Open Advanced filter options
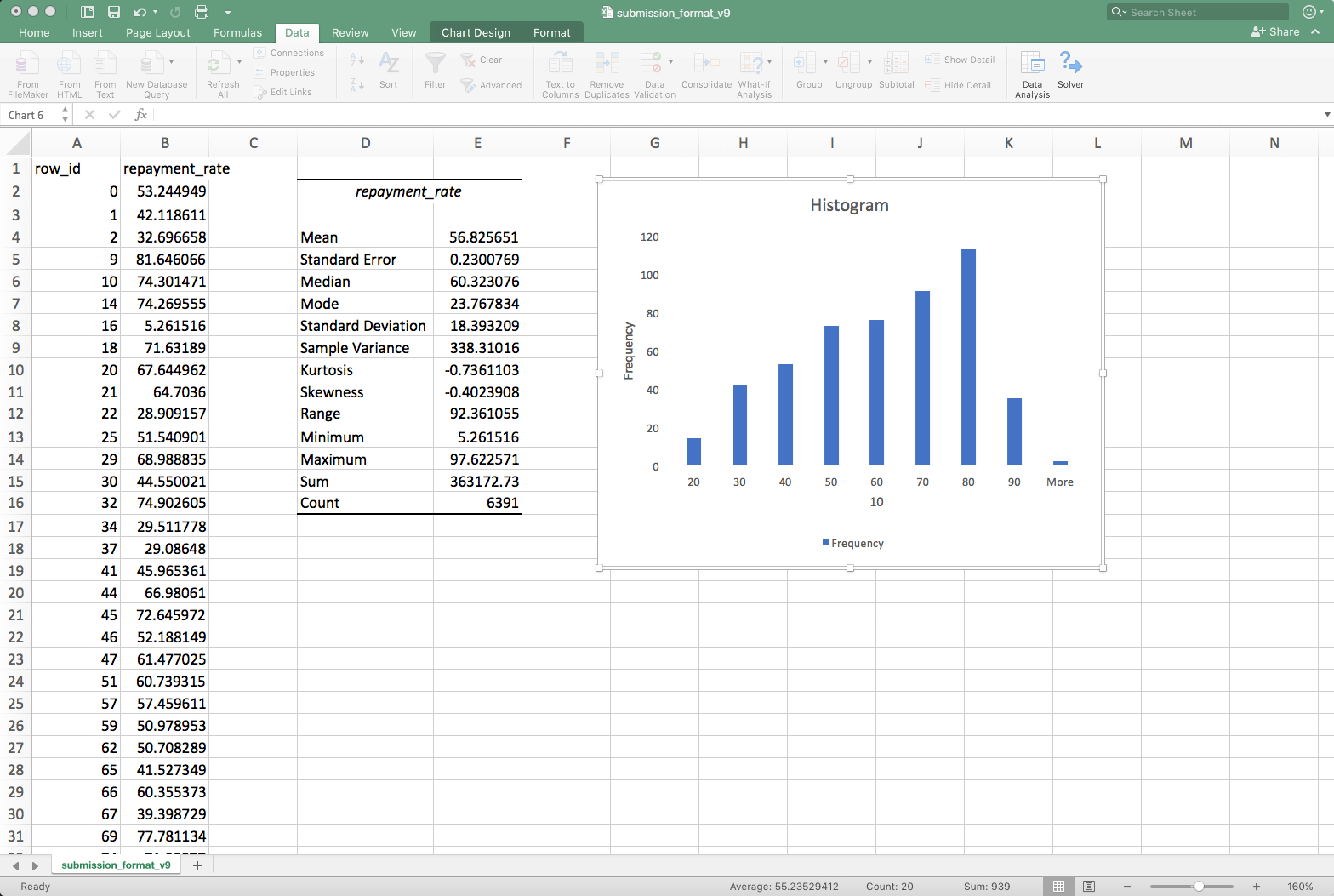Viewport: 1334px width, 896px height. pyautogui.click(x=491, y=85)
